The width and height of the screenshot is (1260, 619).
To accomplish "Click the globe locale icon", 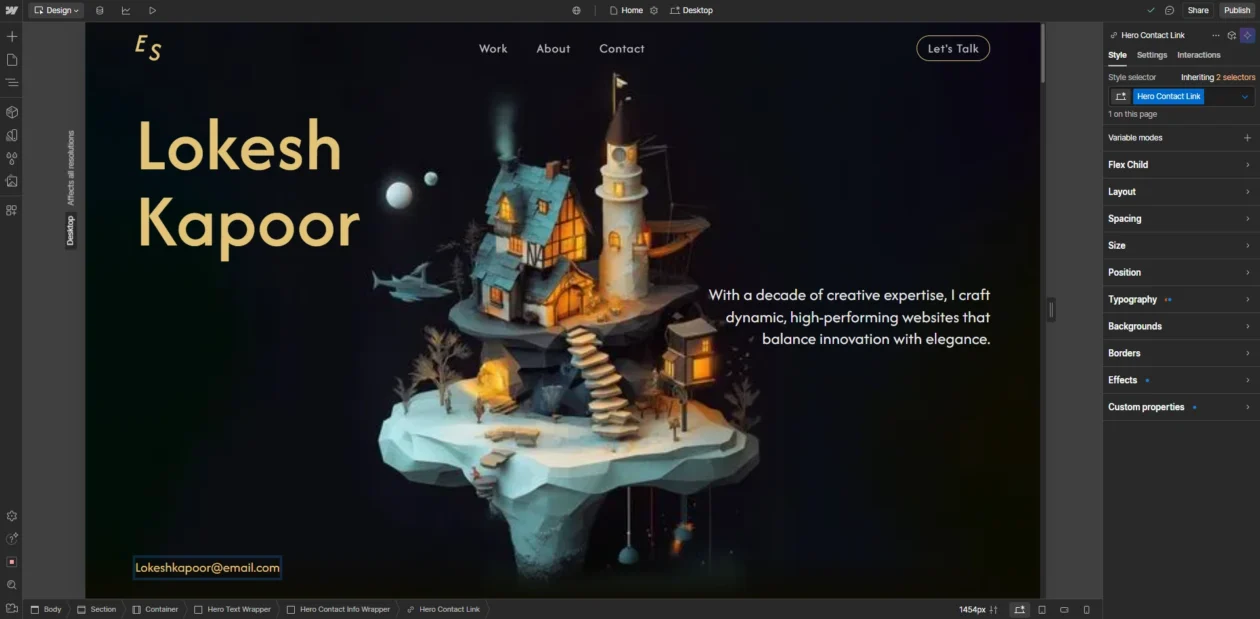I will [576, 10].
